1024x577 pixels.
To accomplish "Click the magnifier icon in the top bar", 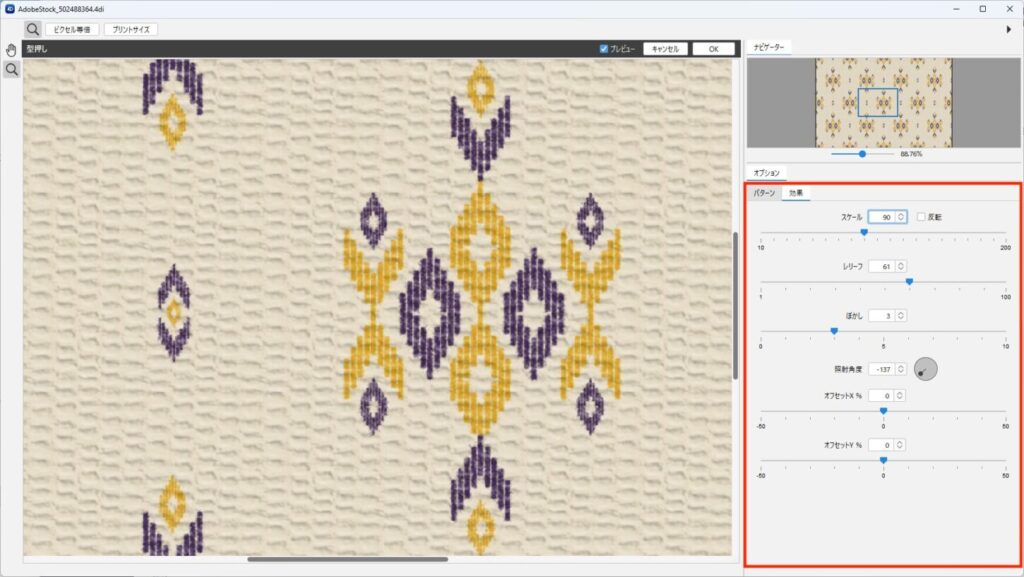I will (32, 29).
